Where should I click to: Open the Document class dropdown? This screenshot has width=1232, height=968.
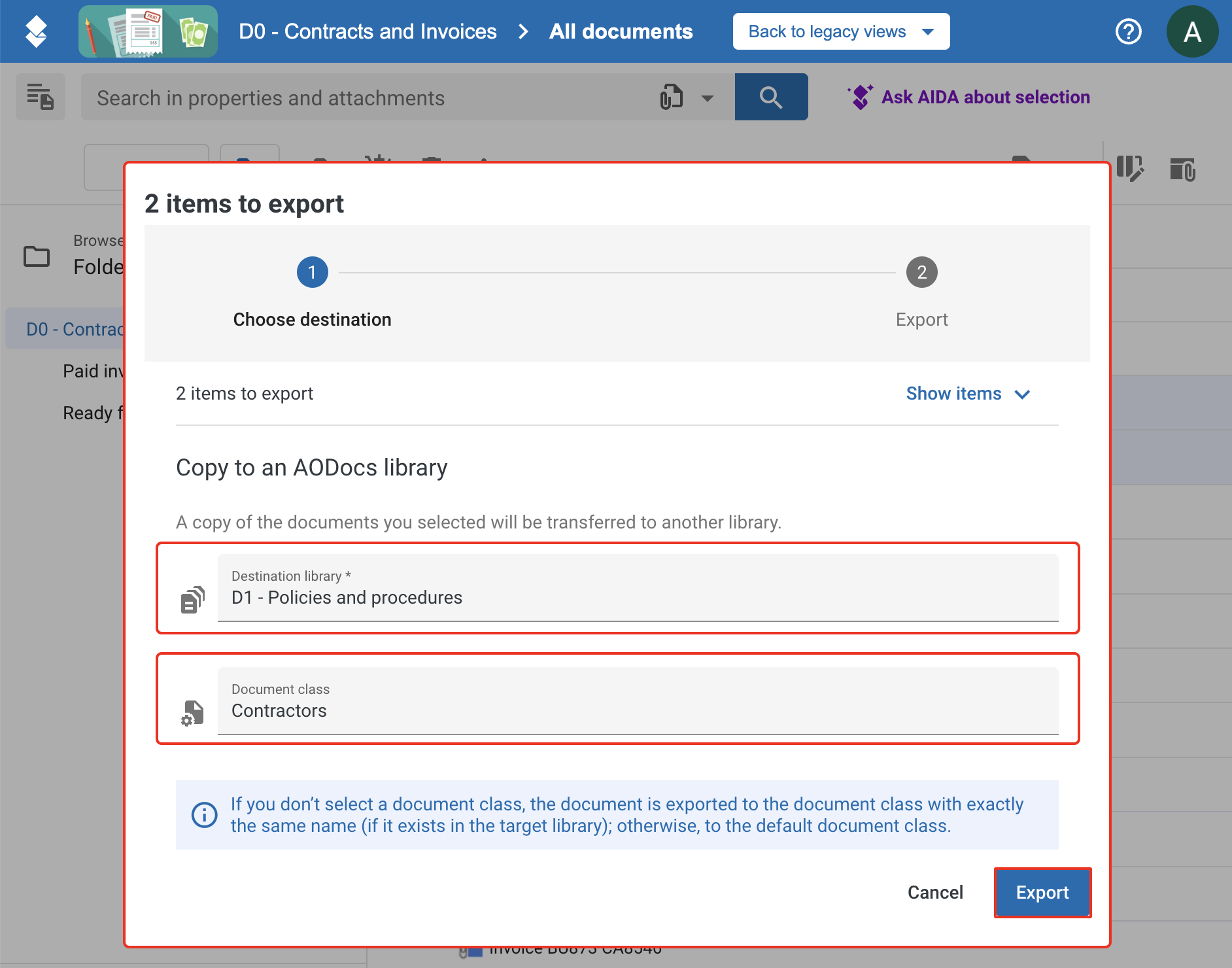click(638, 700)
